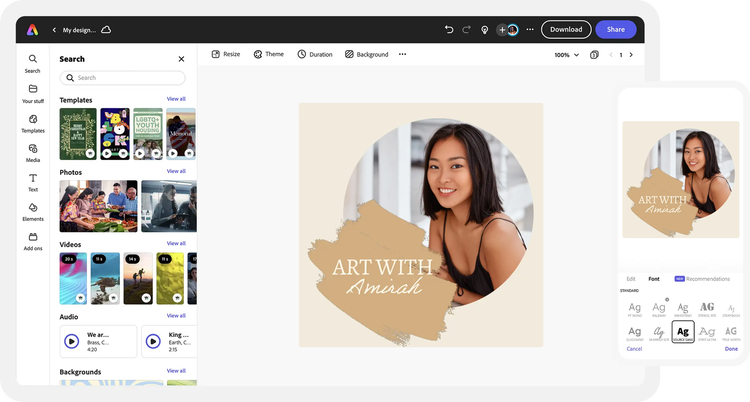Choose the Quicksand font
Image resolution: width=750 pixels, height=402 pixels.
tap(635, 333)
